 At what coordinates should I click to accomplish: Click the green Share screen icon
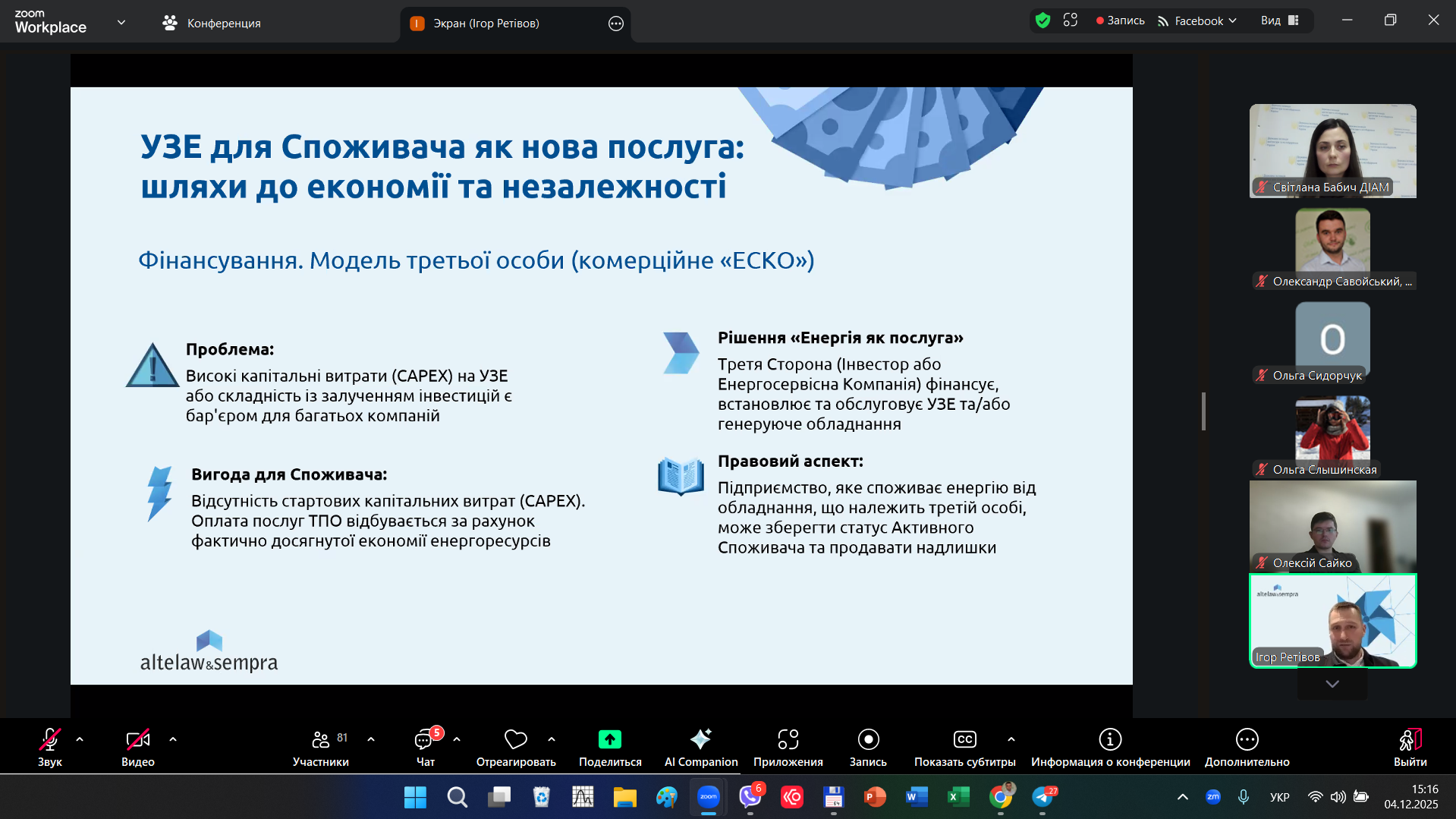(x=609, y=739)
